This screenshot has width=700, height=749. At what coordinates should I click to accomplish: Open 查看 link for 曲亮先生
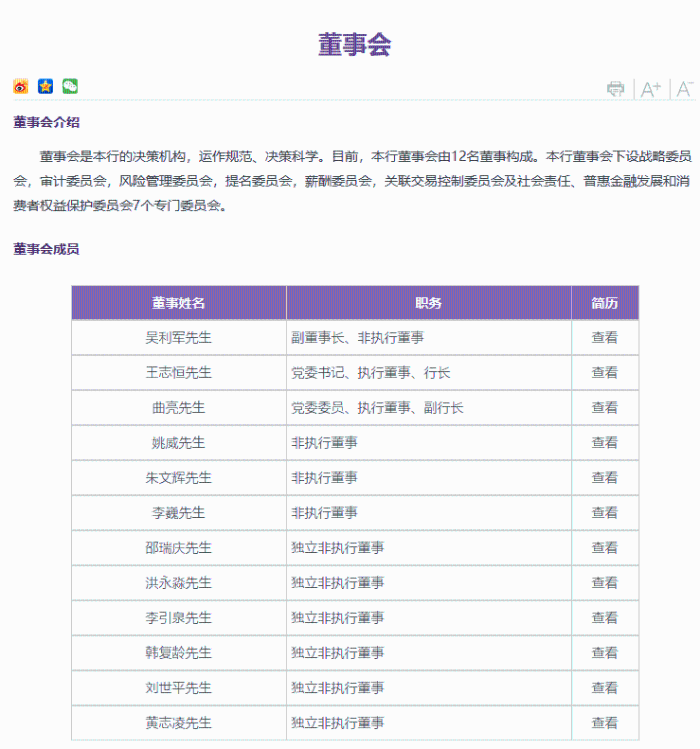coord(604,407)
